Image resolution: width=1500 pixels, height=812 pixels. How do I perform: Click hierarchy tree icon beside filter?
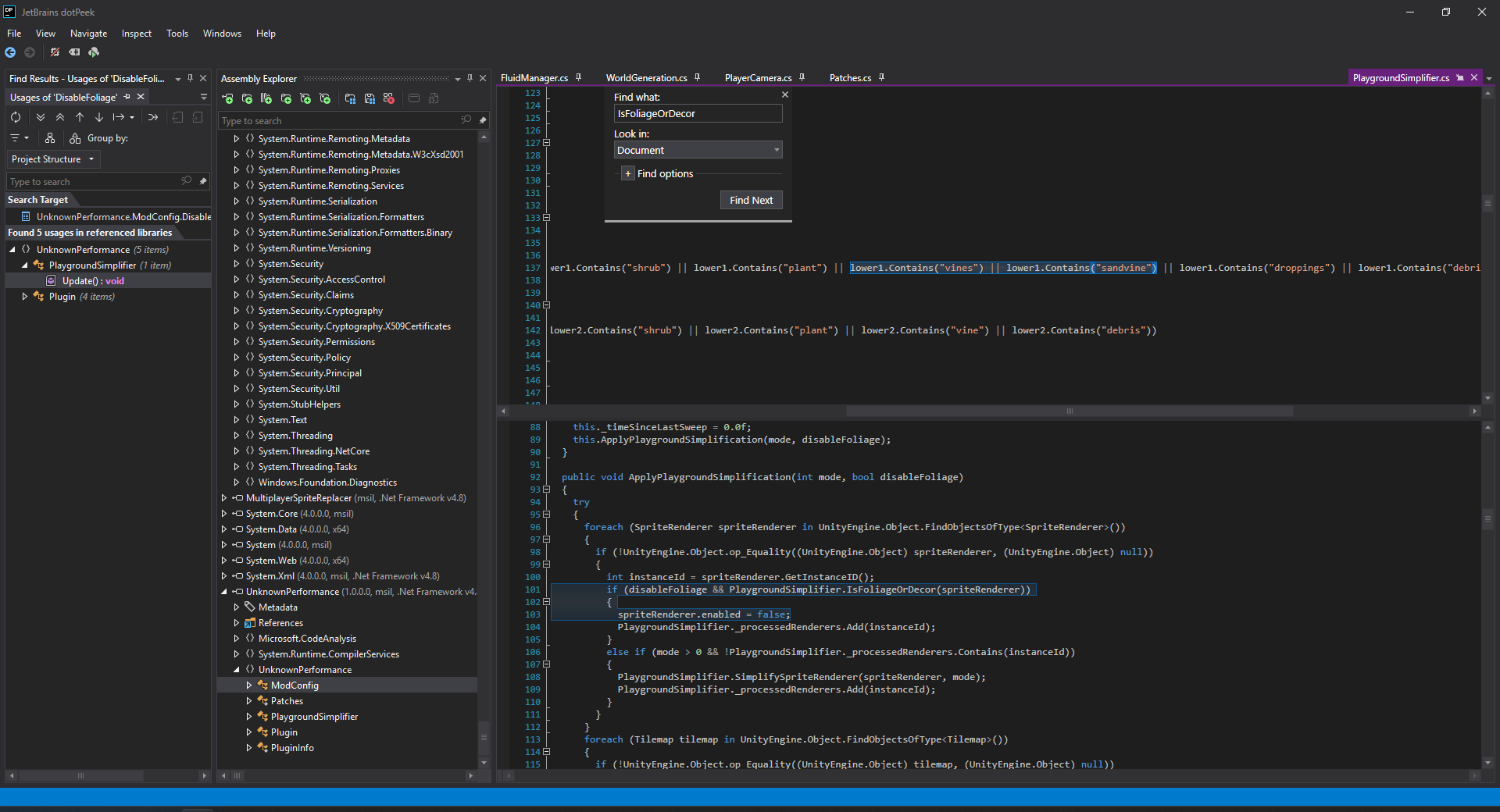coord(50,138)
